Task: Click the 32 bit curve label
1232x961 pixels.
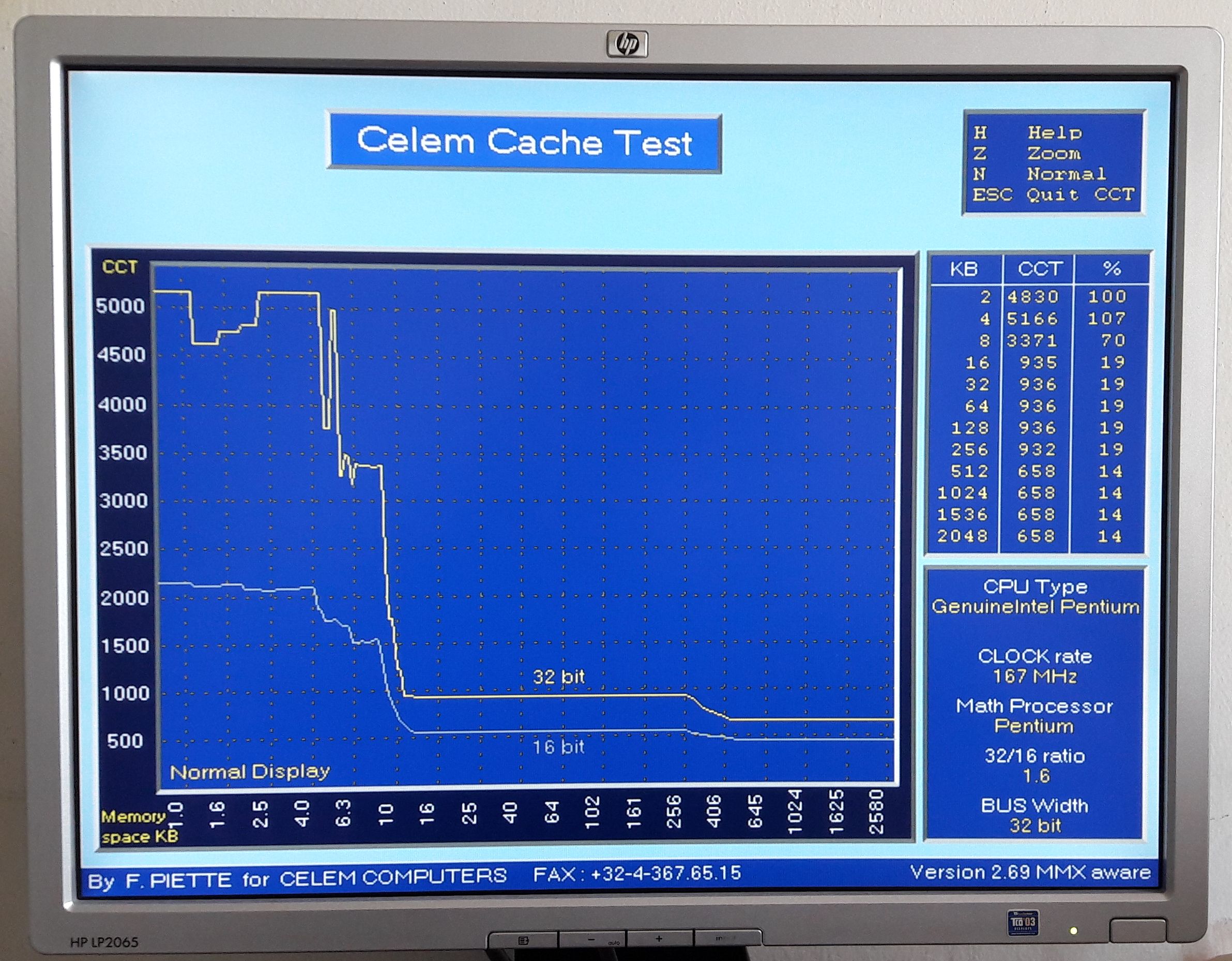Action: pos(559,677)
